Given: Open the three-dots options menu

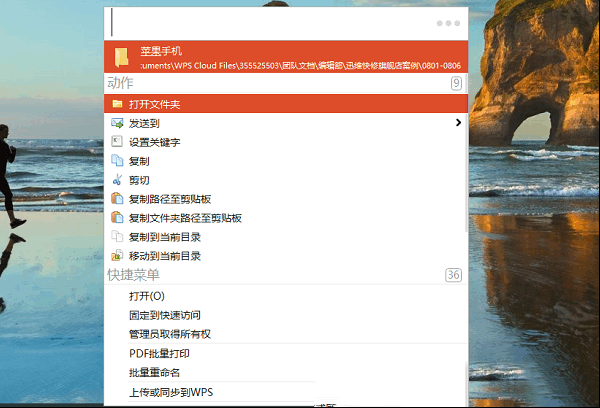Looking at the screenshot, I should pyautogui.click(x=447, y=22).
